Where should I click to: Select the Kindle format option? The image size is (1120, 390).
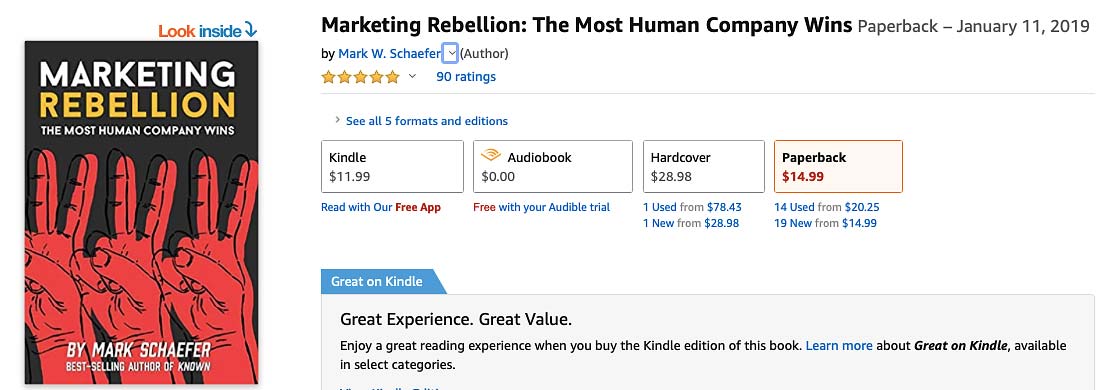click(392, 166)
